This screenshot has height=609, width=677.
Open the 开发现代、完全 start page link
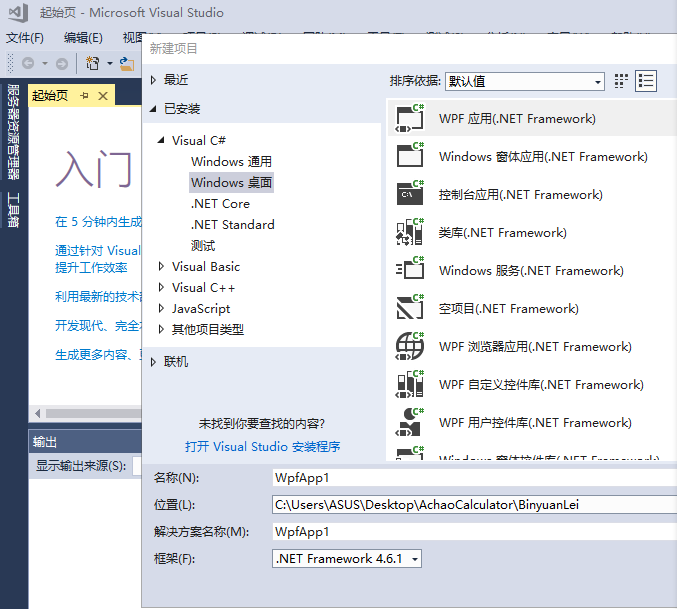pyautogui.click(x=98, y=325)
